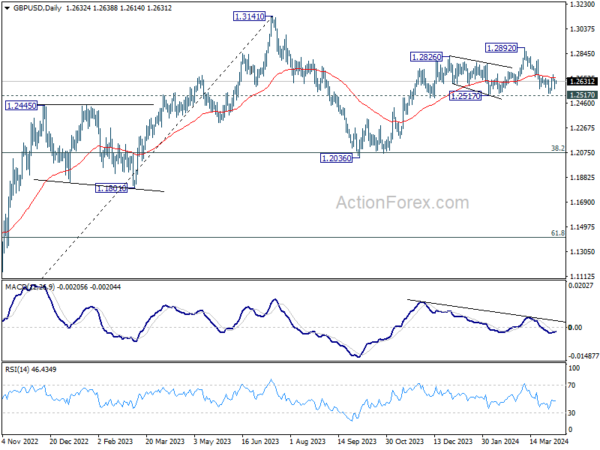Click the 1.20750 price axis value
The image size is (600, 450).
[582, 153]
